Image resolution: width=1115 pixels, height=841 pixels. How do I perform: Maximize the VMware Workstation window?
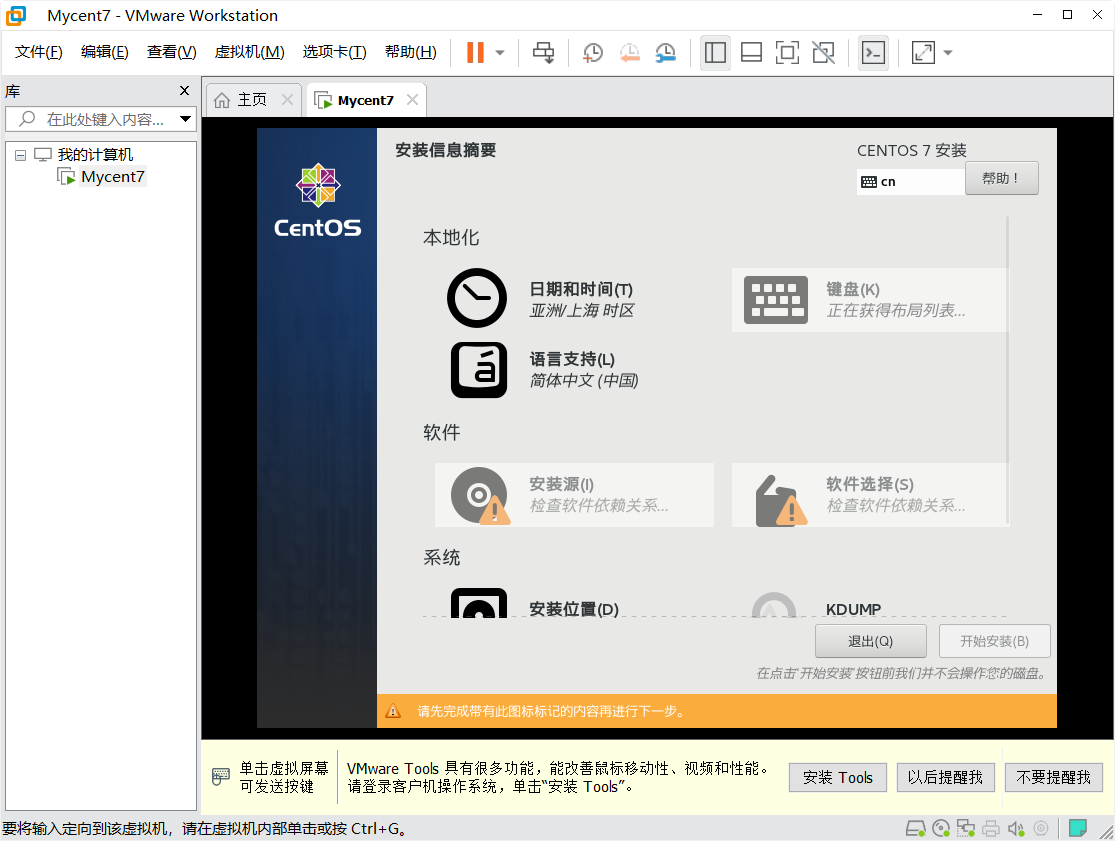1067,15
